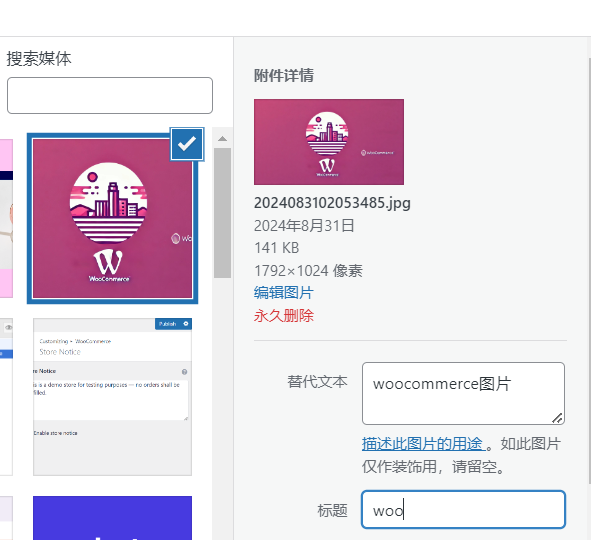Image resolution: width=591 pixels, height=540 pixels.
Task: Select the blue-purple thumbnail at bottom
Action: pyautogui.click(x=112, y=518)
